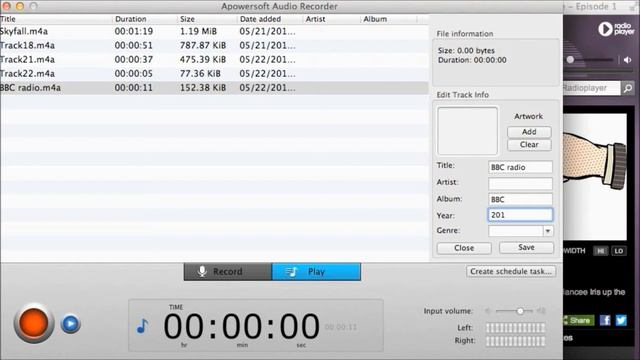Click the artwork preview box
The height and width of the screenshot is (360, 640).
(x=467, y=131)
